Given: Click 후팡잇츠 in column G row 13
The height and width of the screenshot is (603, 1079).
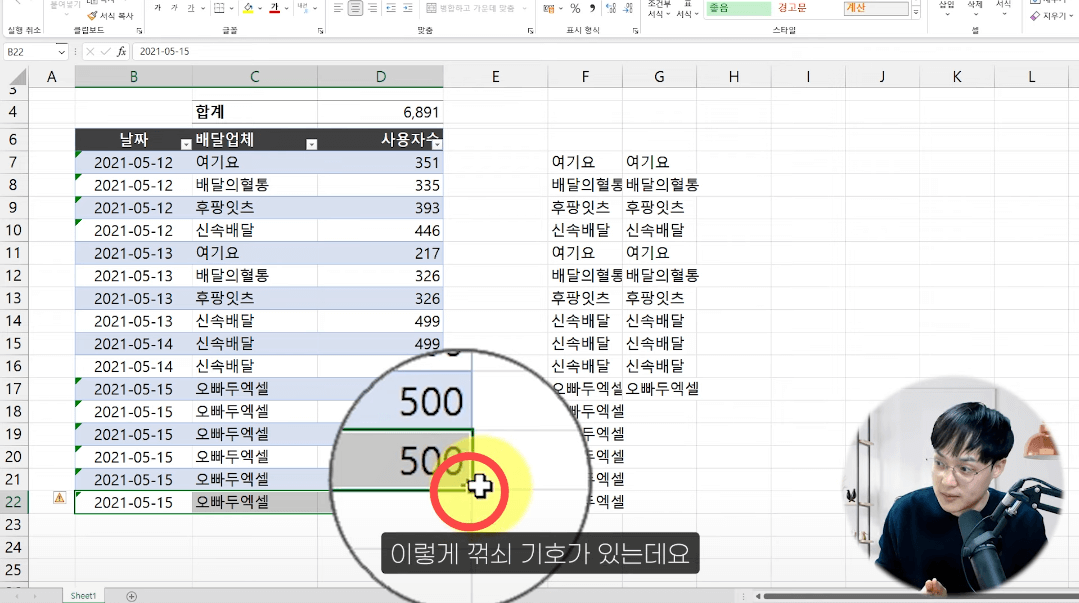Looking at the screenshot, I should [x=659, y=298].
